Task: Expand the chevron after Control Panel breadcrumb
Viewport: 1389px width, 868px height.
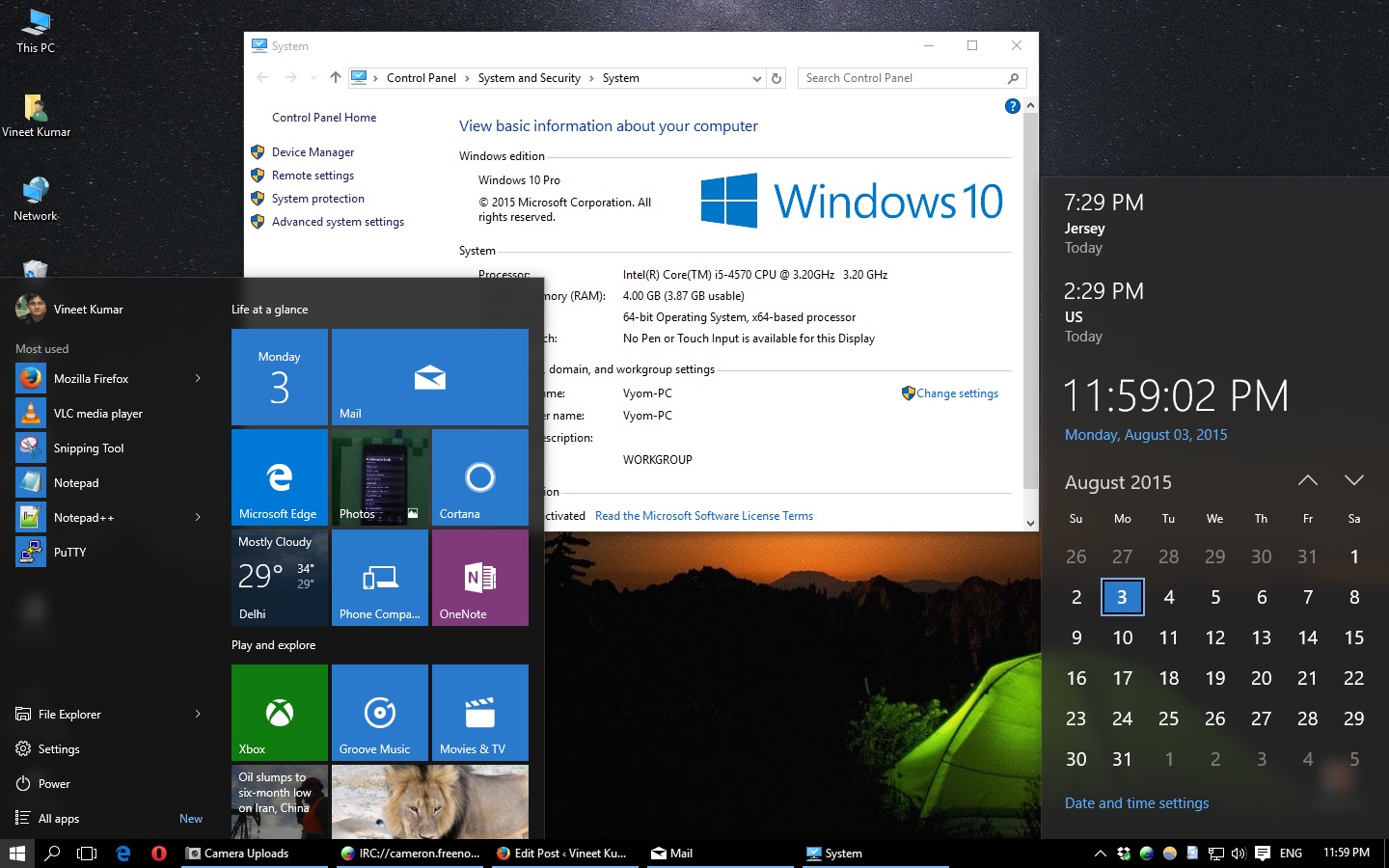Action: pos(467,79)
